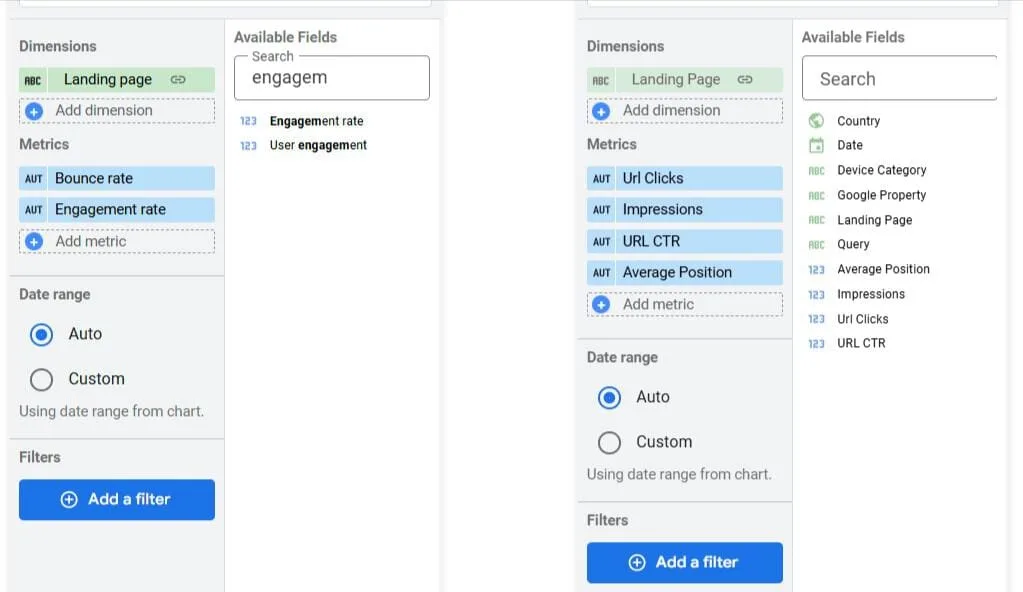The image size is (1023, 592).
Task: Click the Country globe icon
Action: [816, 121]
